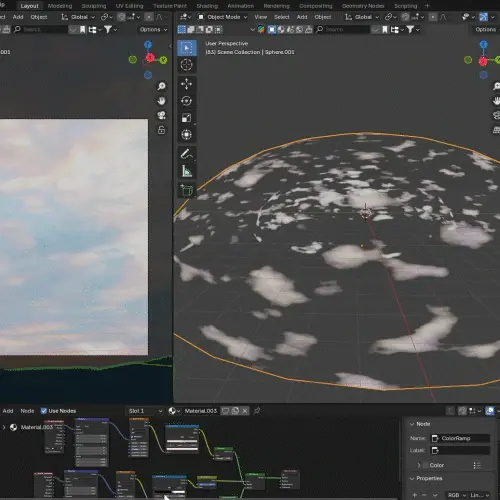Click Options button in right viewport
The image size is (500, 500).
[x=487, y=29]
